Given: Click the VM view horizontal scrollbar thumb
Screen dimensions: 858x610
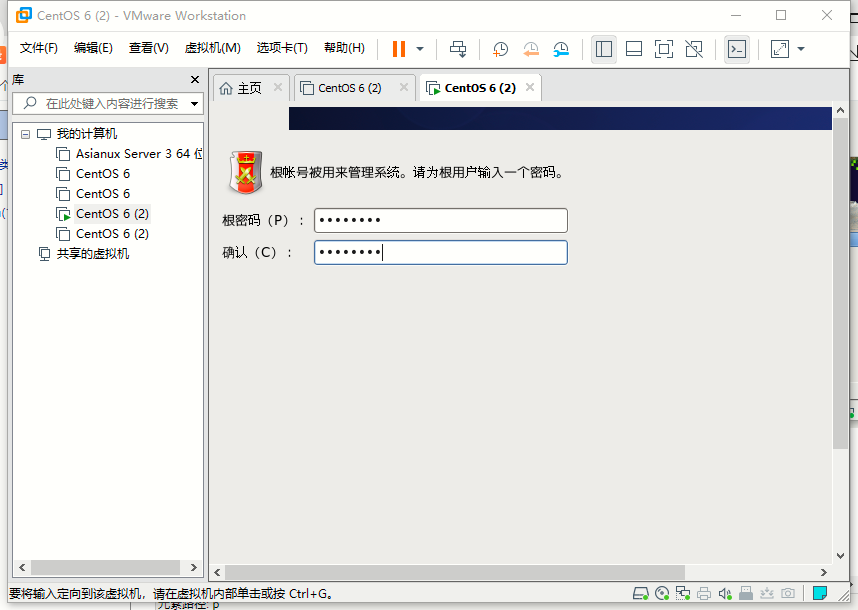Looking at the screenshot, I should [x=455, y=572].
